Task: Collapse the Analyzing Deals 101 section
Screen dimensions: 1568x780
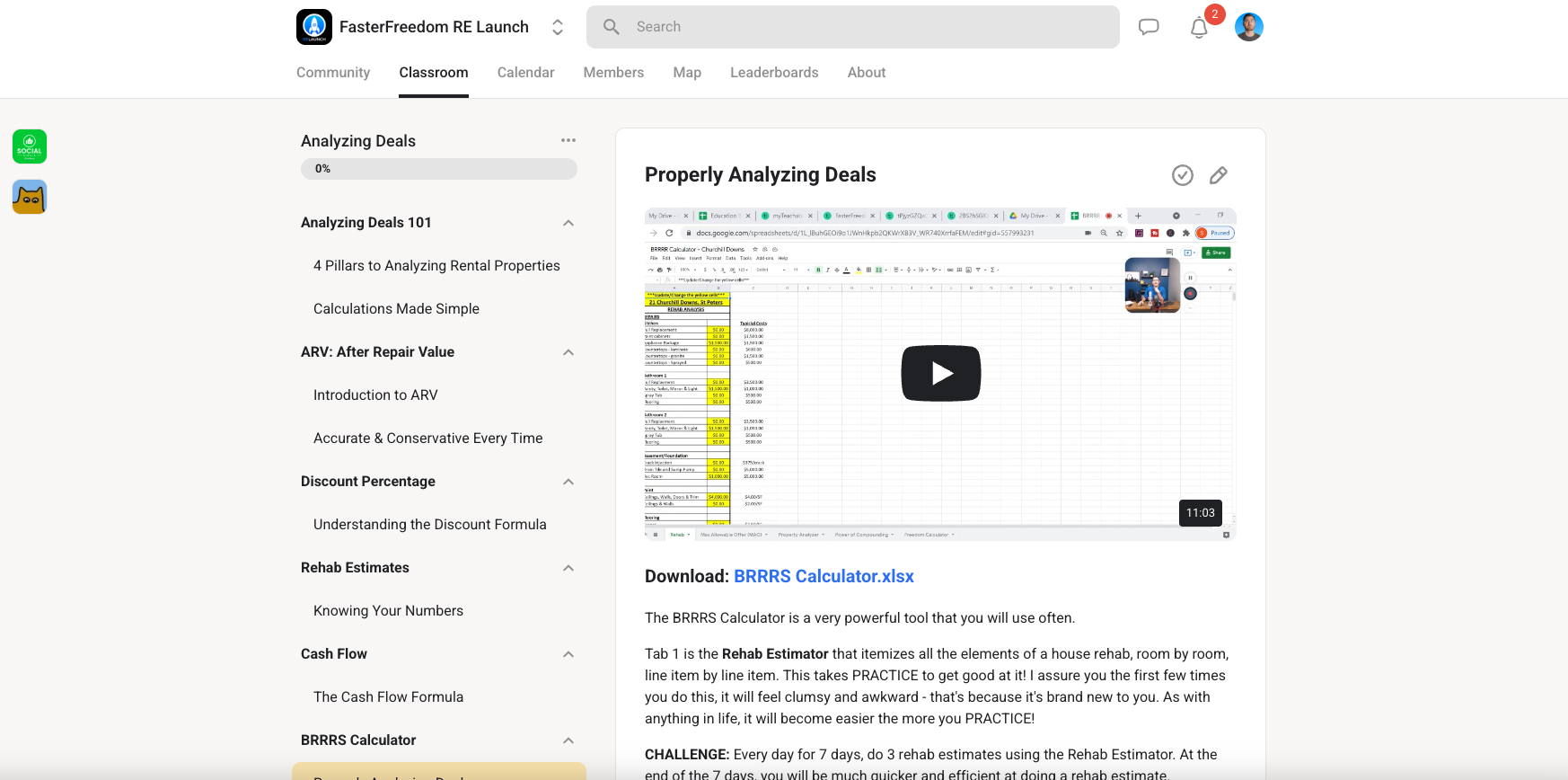Action: pyautogui.click(x=568, y=223)
